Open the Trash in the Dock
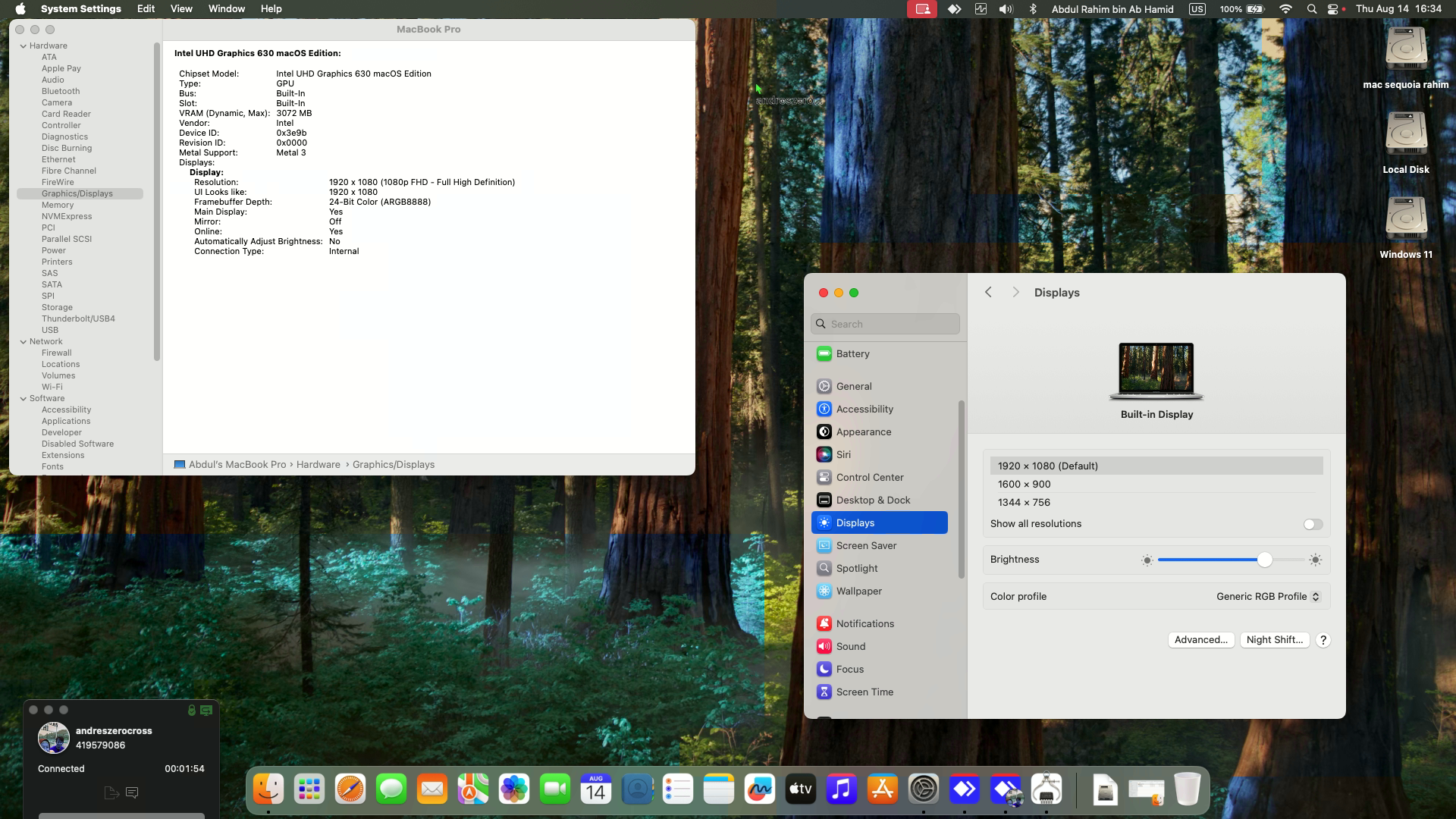 [x=1188, y=789]
